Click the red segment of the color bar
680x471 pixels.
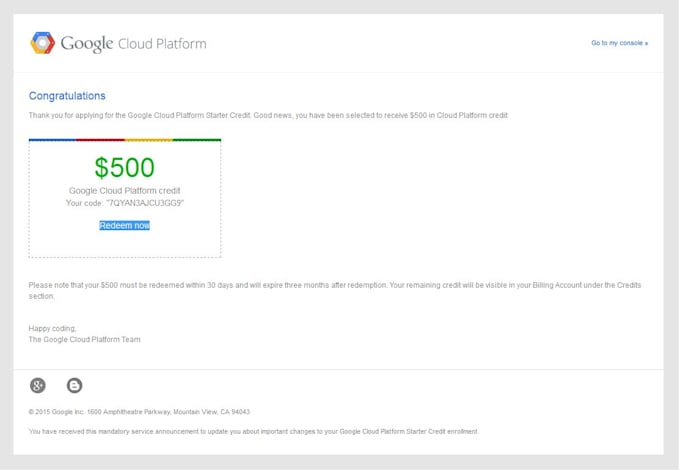coord(100,140)
